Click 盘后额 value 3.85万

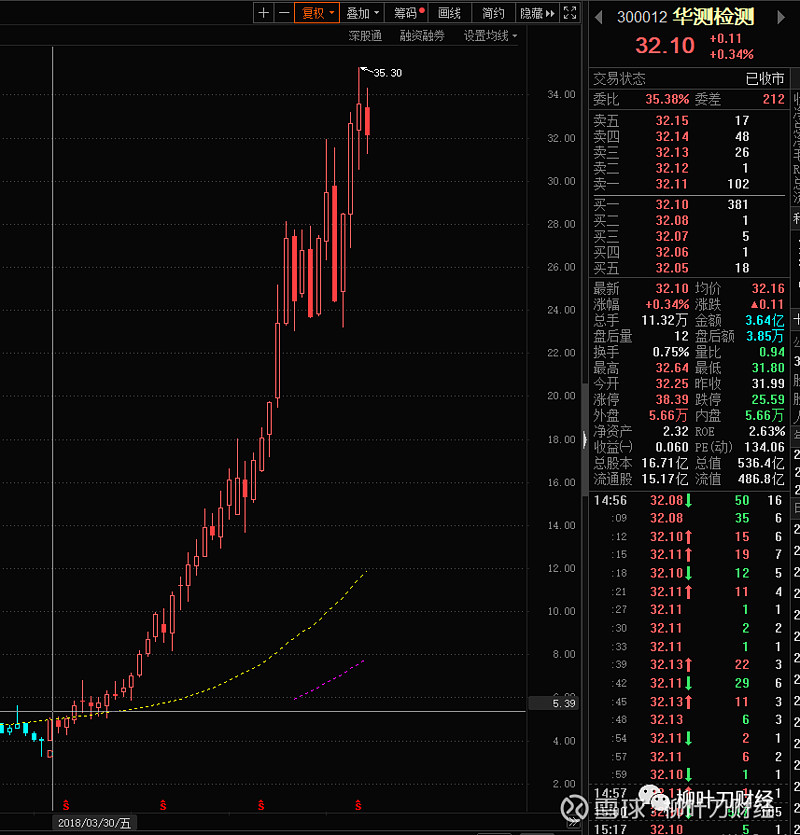[764, 336]
